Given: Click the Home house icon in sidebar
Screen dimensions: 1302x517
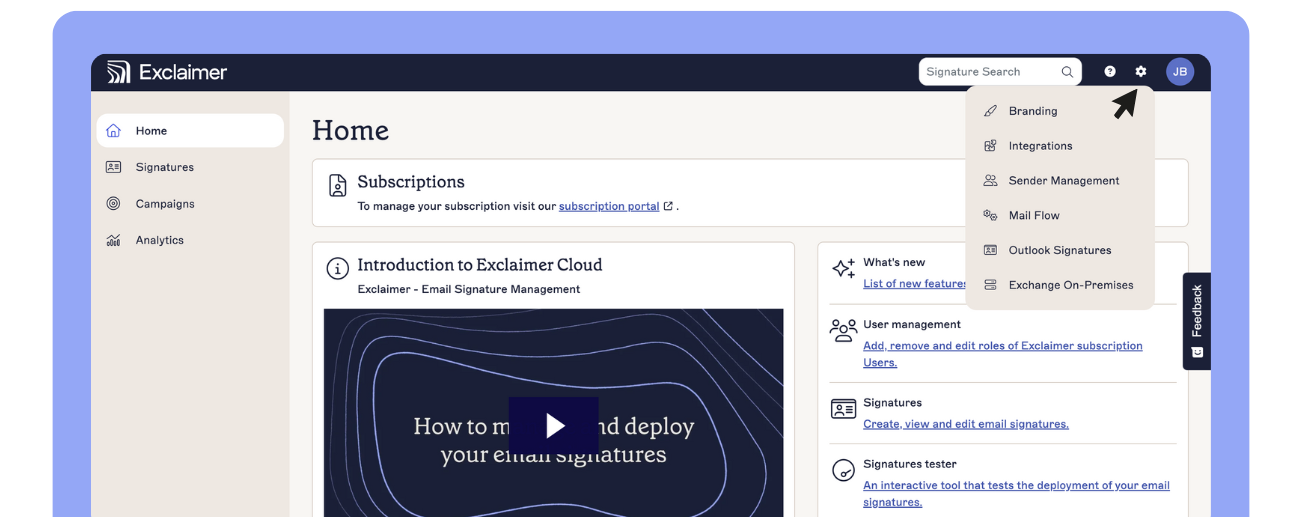Looking at the screenshot, I should coord(113,131).
